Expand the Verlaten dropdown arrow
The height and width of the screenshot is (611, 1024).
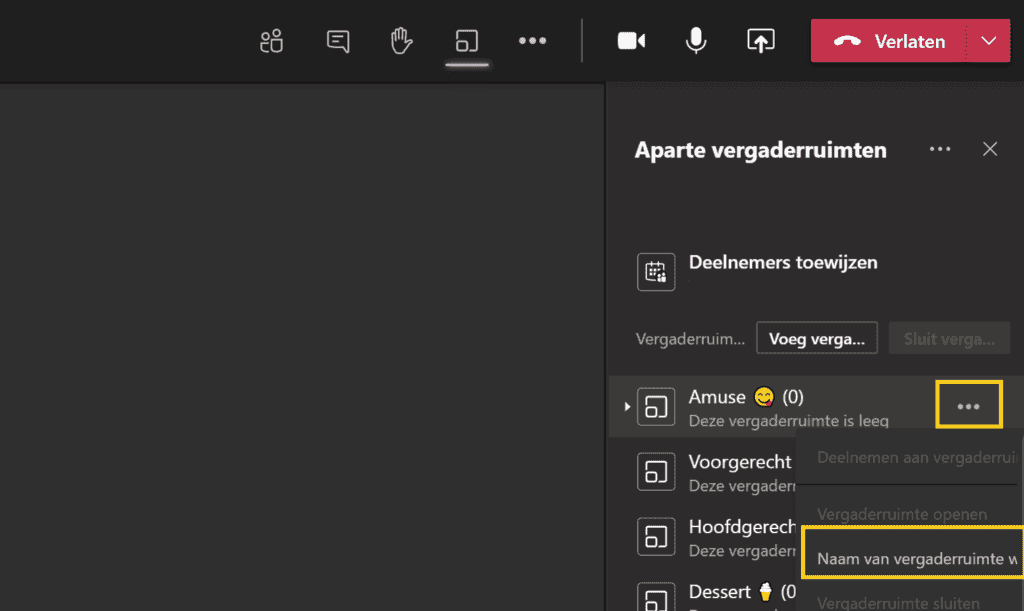tap(989, 41)
